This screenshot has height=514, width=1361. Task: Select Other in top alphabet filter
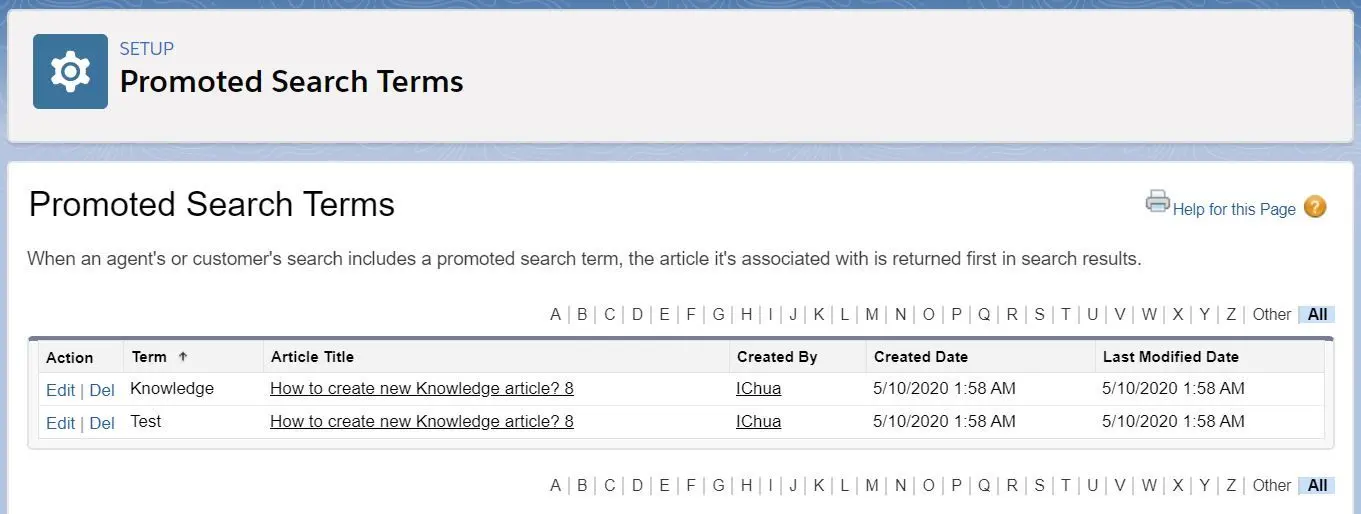(x=1271, y=314)
